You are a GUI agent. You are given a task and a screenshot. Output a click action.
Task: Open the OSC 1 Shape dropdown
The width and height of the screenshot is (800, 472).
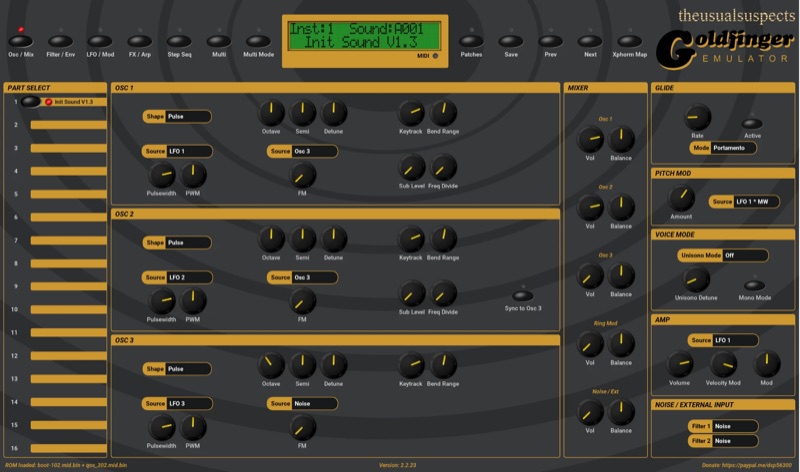click(x=177, y=116)
